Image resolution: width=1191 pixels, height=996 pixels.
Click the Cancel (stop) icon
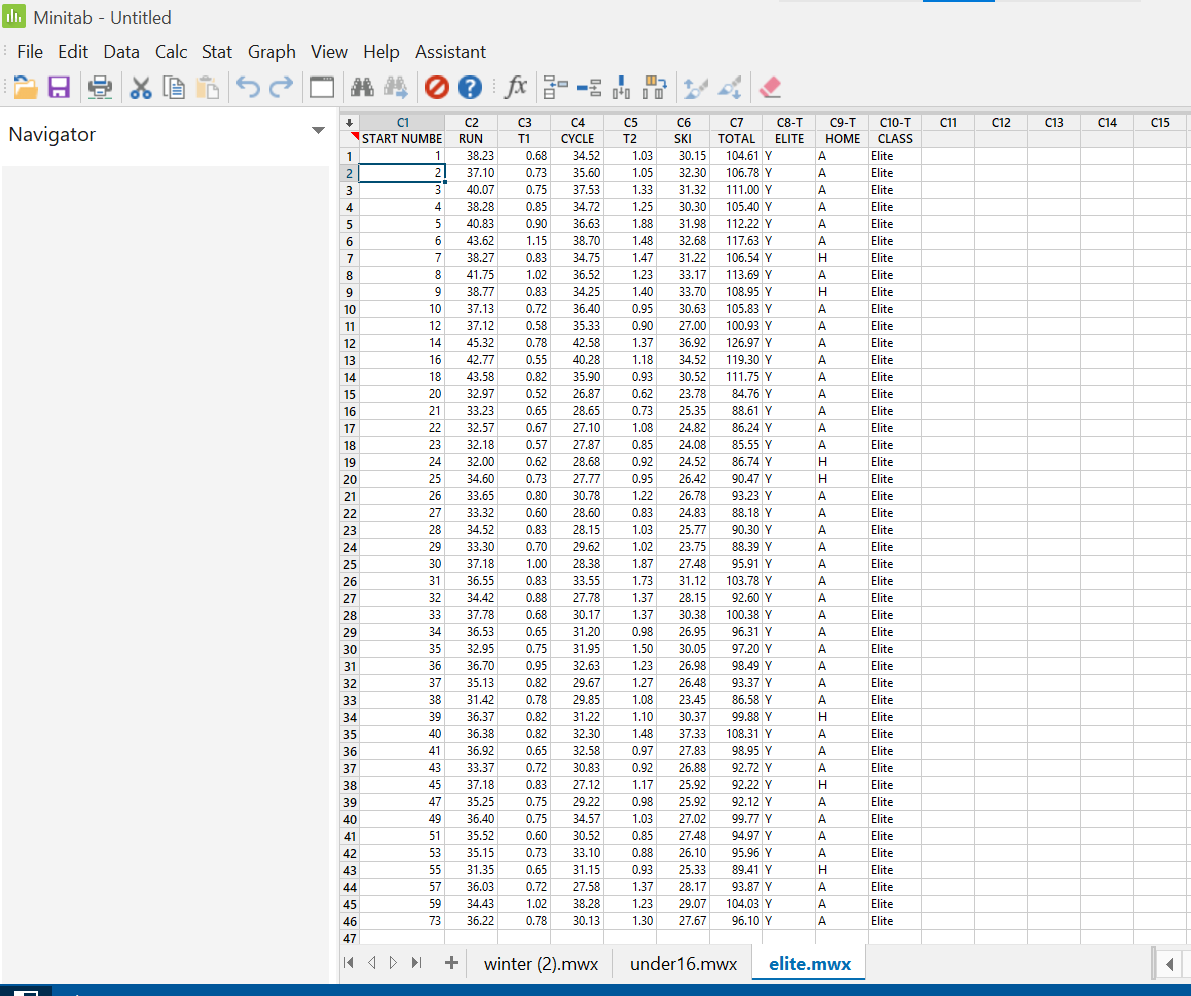[x=436, y=87]
